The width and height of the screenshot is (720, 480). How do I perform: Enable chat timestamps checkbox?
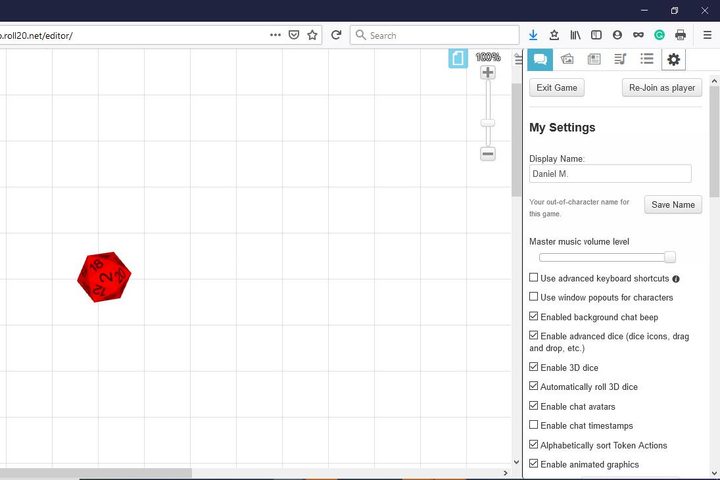pos(534,425)
